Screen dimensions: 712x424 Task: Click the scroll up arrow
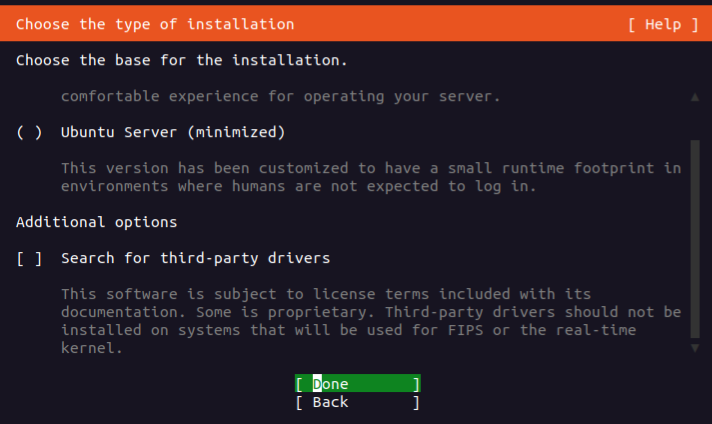point(695,97)
